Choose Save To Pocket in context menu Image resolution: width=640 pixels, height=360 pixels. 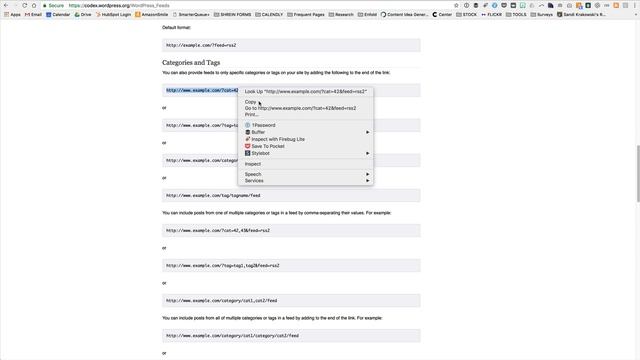(264, 146)
